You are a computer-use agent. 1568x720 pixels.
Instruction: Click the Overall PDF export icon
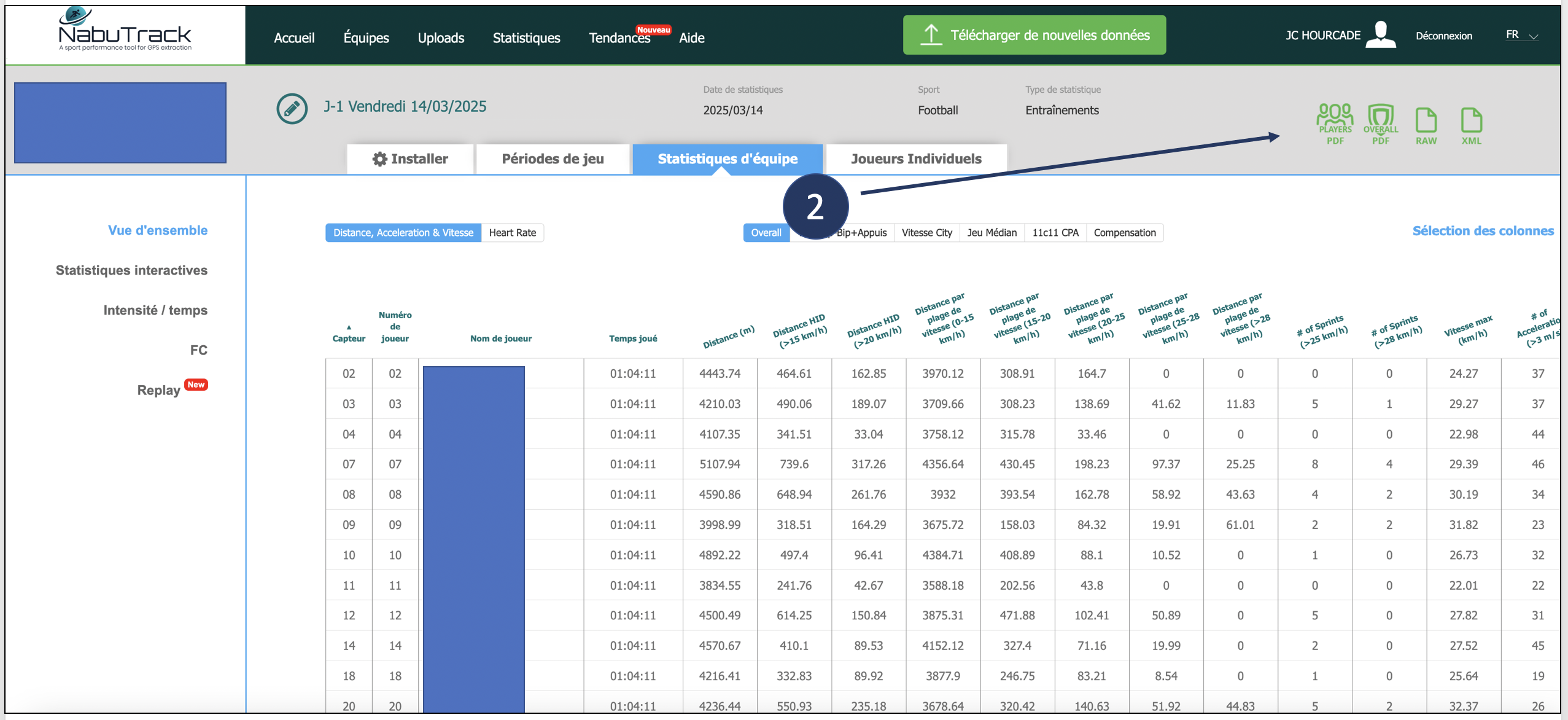(x=1380, y=123)
